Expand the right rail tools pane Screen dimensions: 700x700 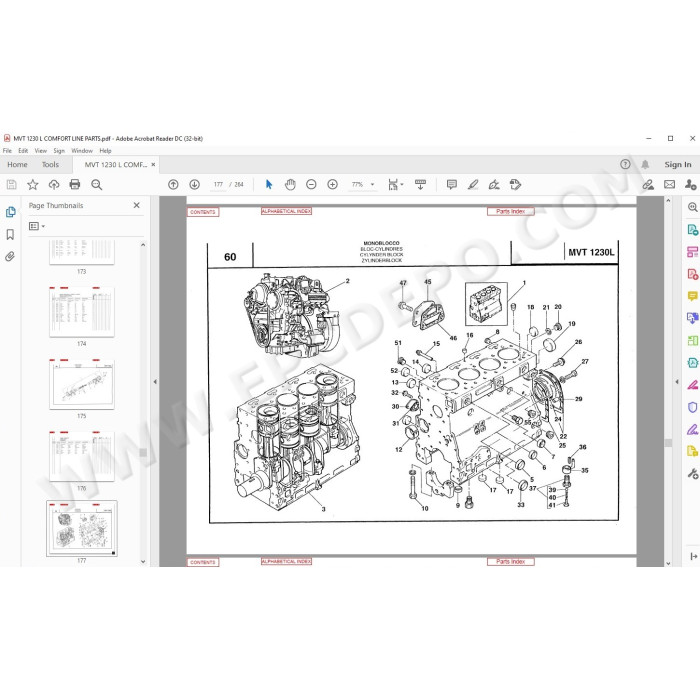[693, 556]
